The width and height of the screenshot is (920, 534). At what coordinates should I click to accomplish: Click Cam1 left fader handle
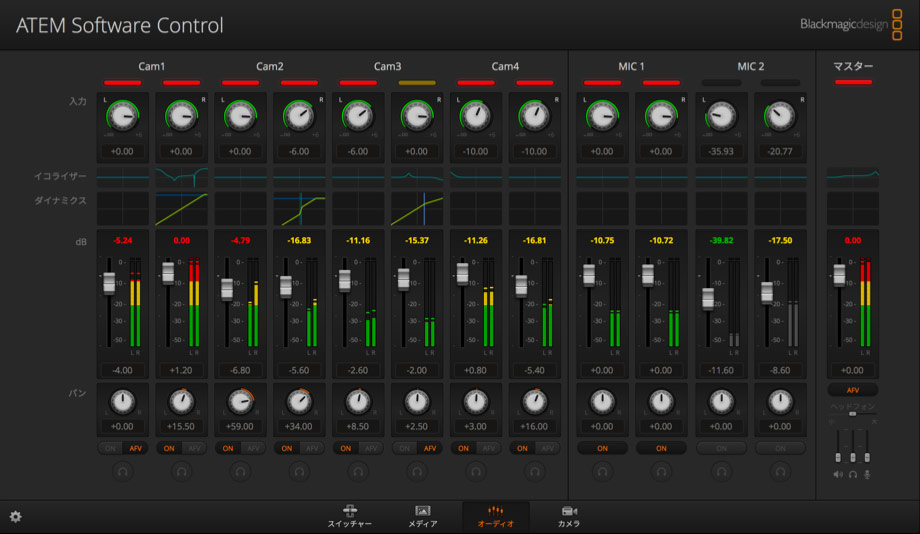click(x=109, y=282)
